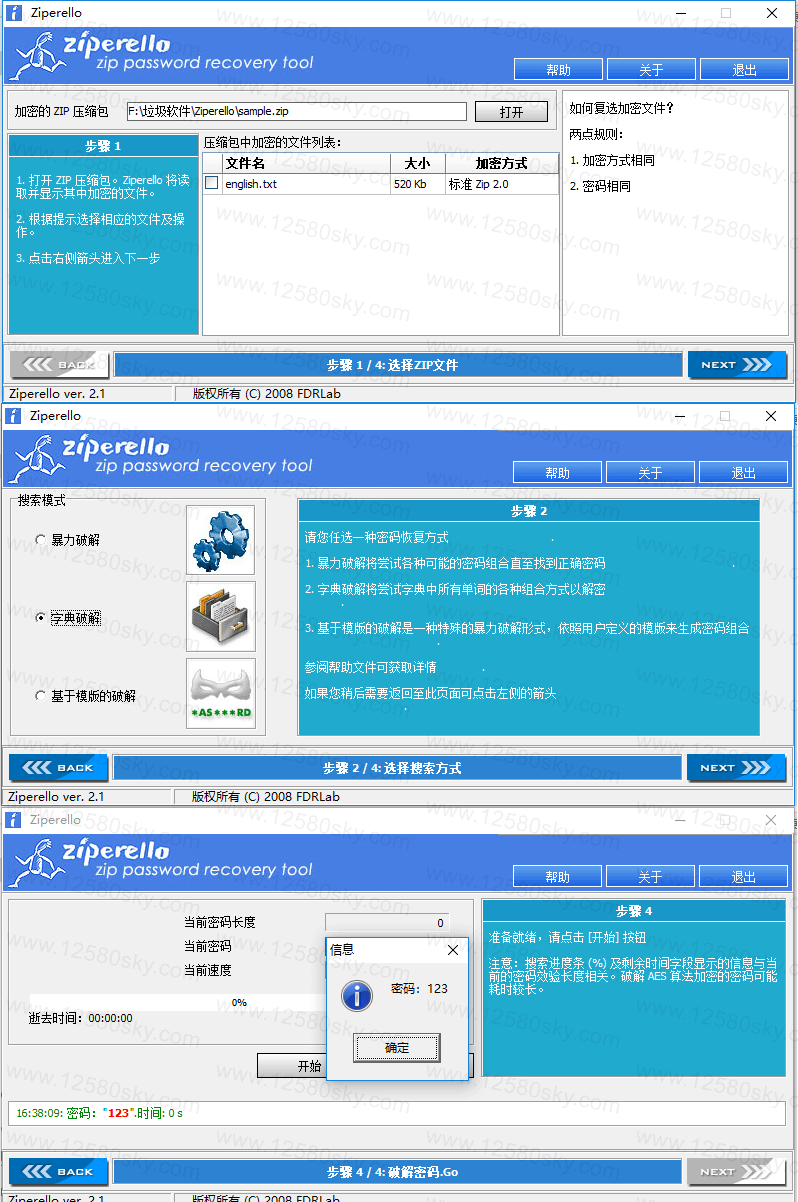Click the 打开 button to browse ZIP
This screenshot has height=1202, width=798.
pyautogui.click(x=511, y=112)
